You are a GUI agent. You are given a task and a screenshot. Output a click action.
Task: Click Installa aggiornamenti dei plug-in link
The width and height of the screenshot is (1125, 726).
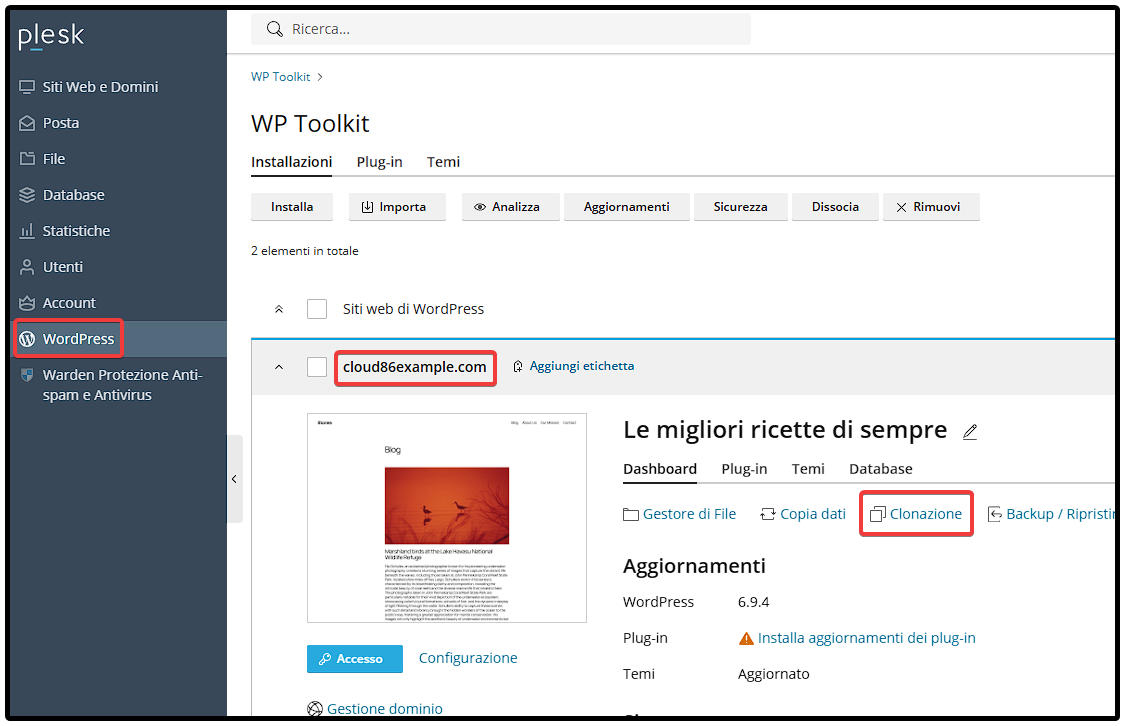pos(867,638)
